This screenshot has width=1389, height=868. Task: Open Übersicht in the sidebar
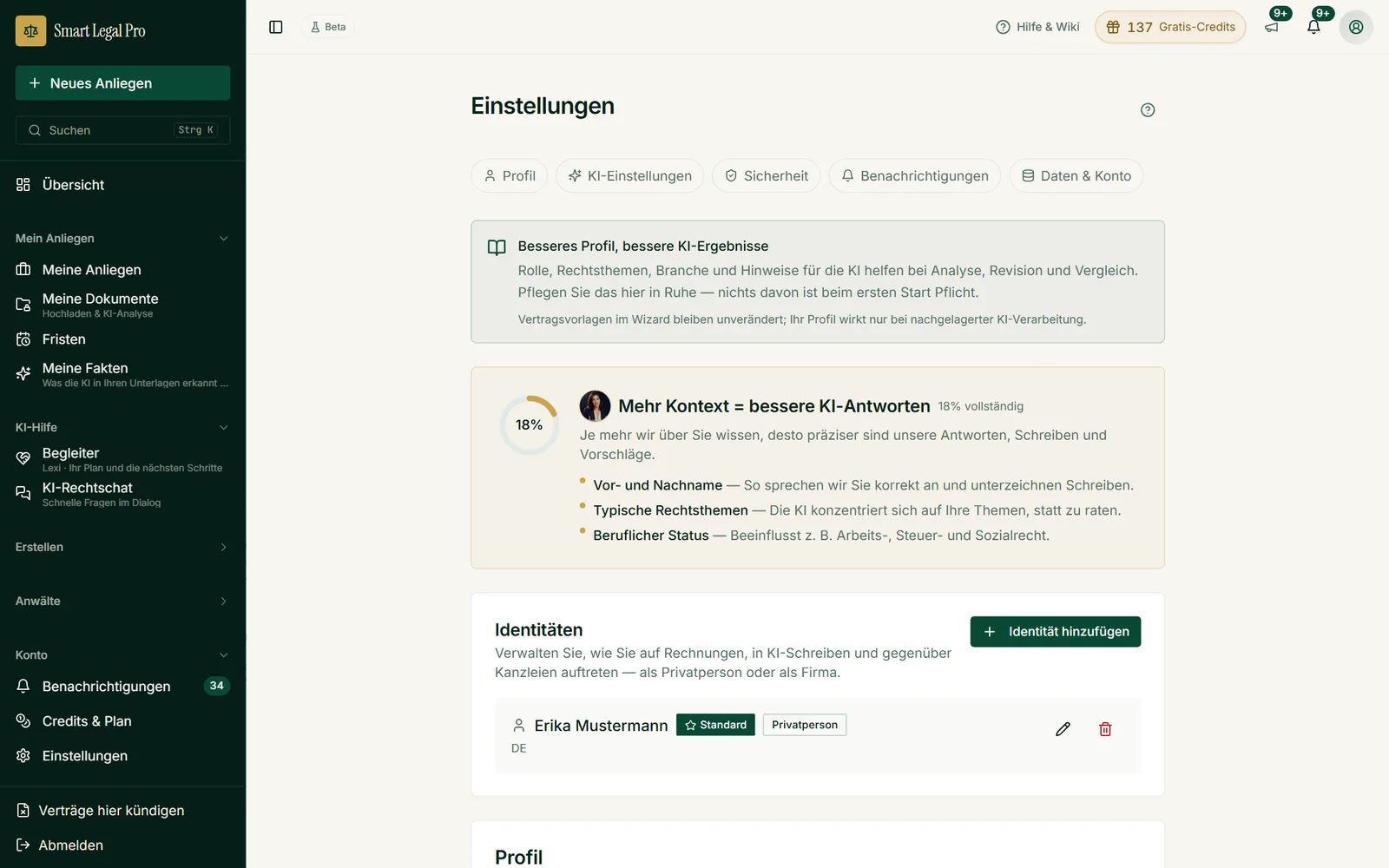tap(122, 185)
